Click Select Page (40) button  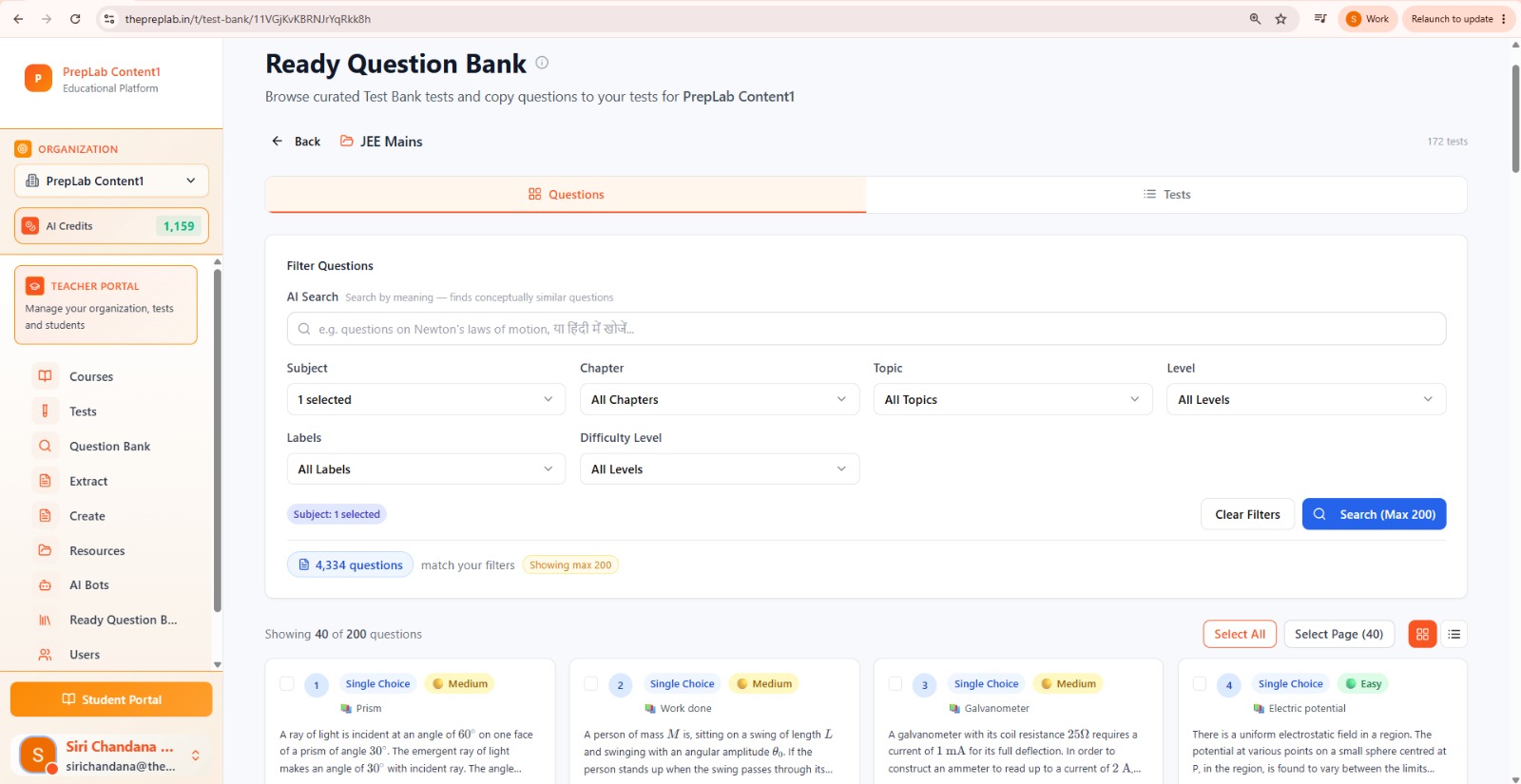(x=1338, y=634)
